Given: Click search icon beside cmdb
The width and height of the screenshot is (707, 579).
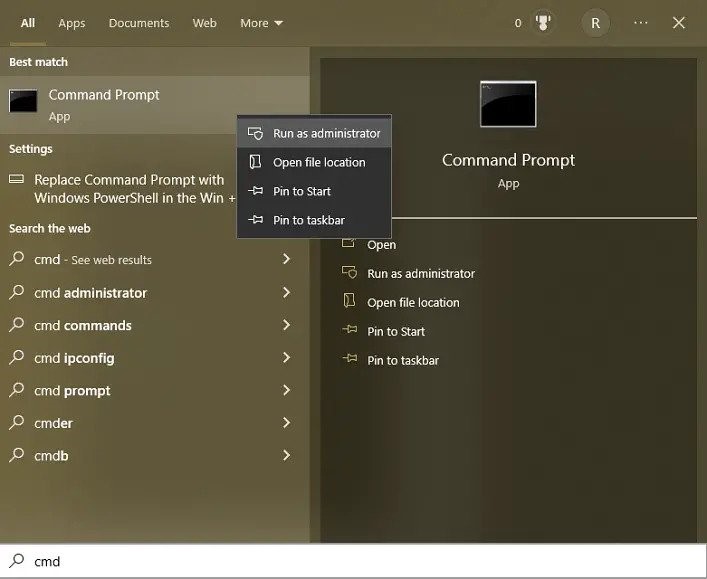Looking at the screenshot, I should coord(16,455).
